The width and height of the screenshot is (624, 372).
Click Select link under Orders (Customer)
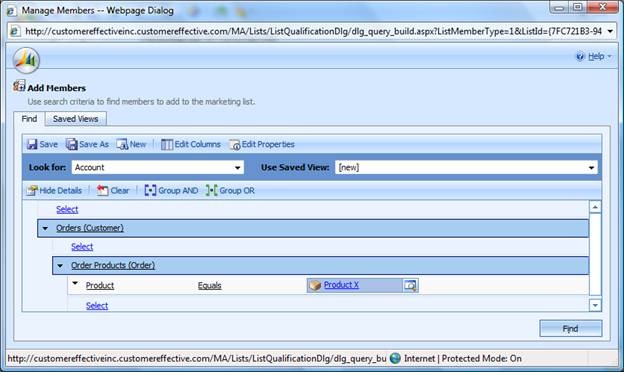coord(82,247)
